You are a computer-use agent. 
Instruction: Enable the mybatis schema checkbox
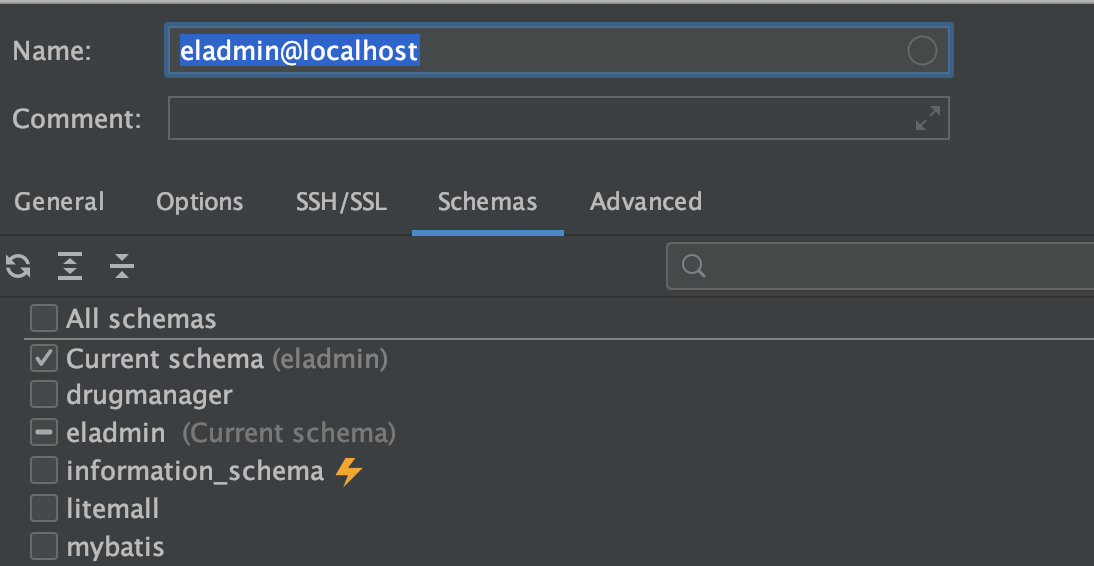tap(44, 546)
